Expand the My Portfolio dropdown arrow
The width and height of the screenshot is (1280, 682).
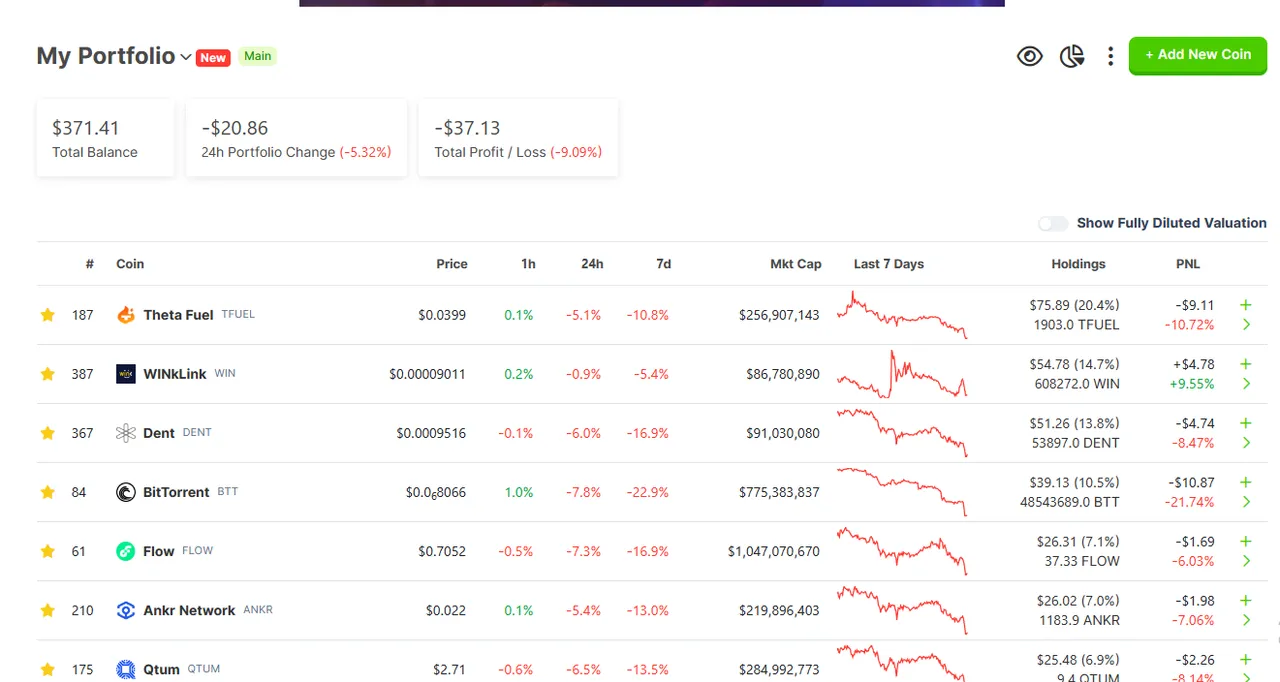point(185,57)
